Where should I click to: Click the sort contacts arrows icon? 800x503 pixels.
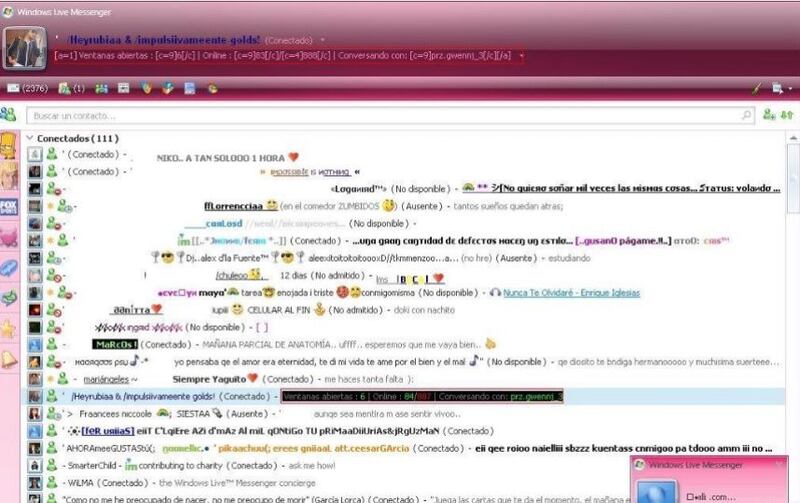pyautogui.click(x=787, y=115)
